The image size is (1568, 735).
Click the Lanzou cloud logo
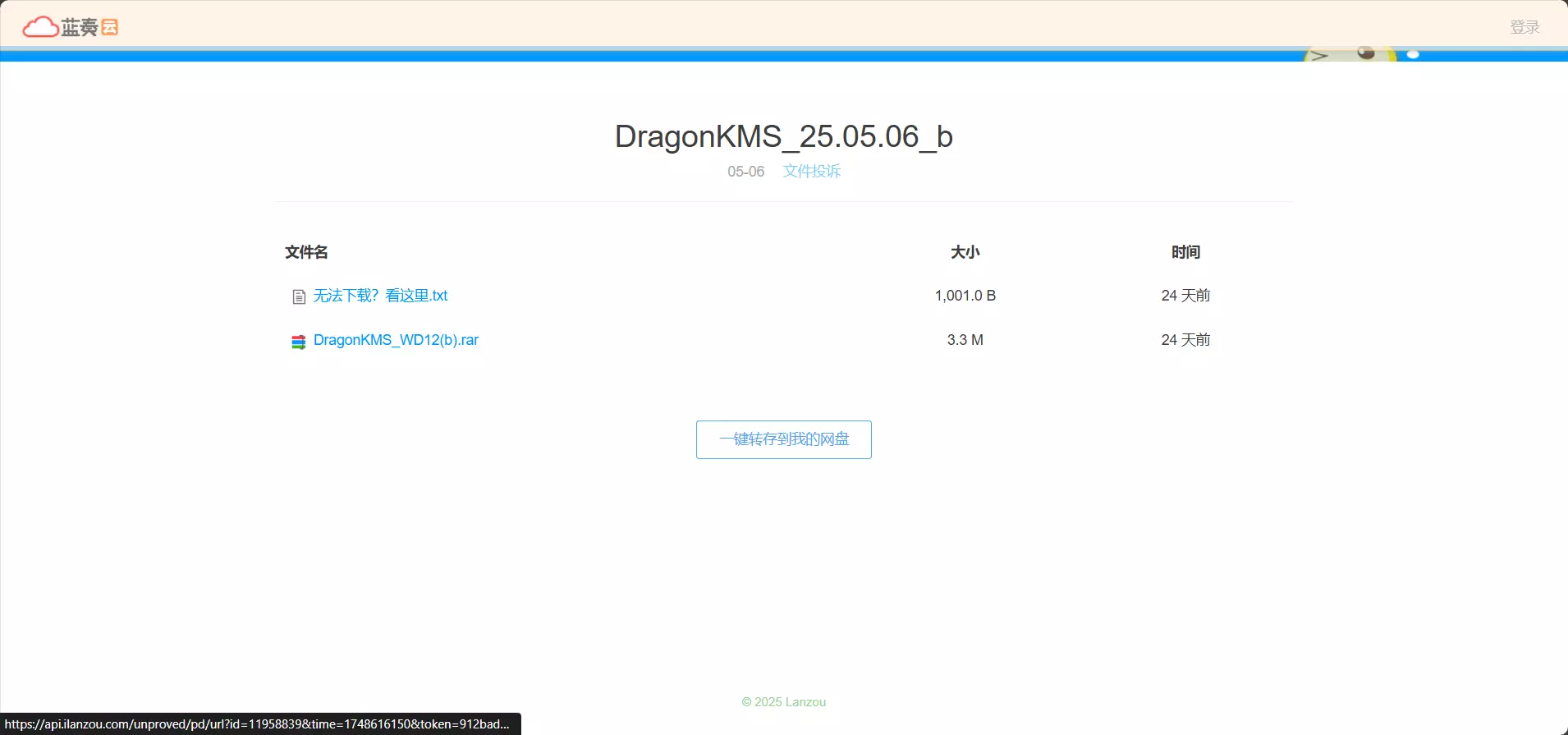coord(71,27)
